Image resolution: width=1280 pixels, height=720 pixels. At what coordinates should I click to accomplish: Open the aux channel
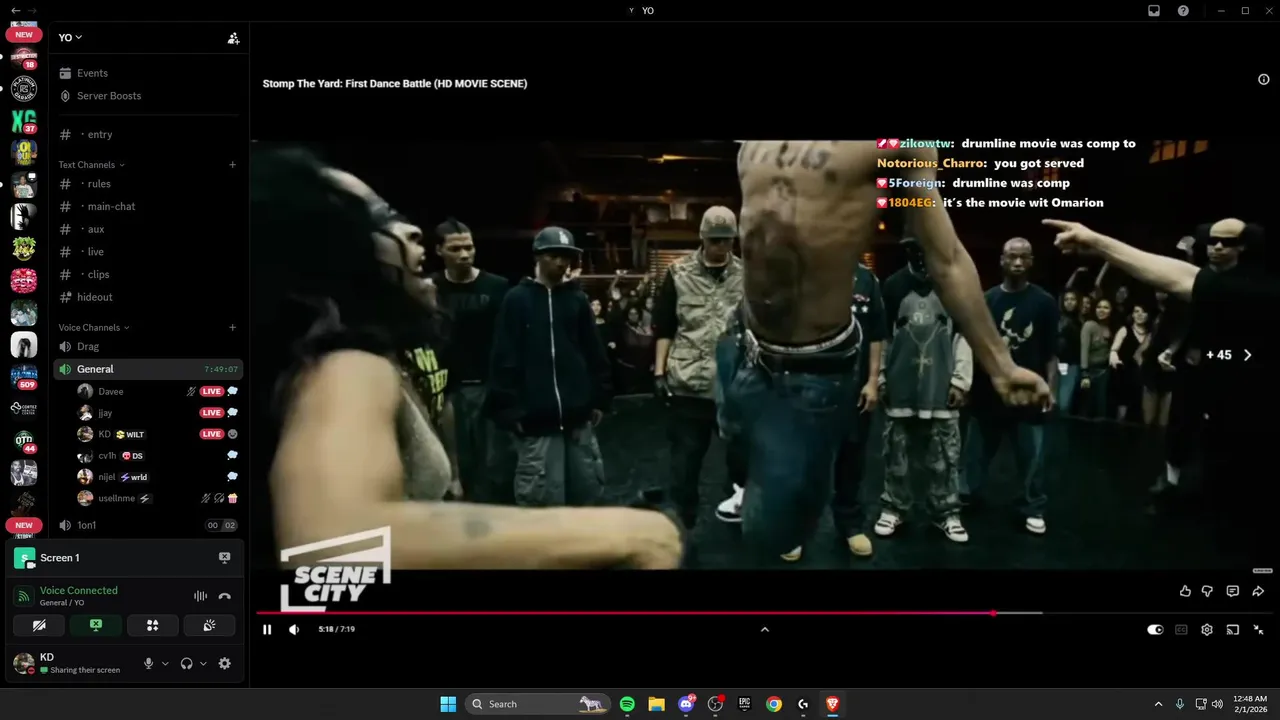pos(148,229)
